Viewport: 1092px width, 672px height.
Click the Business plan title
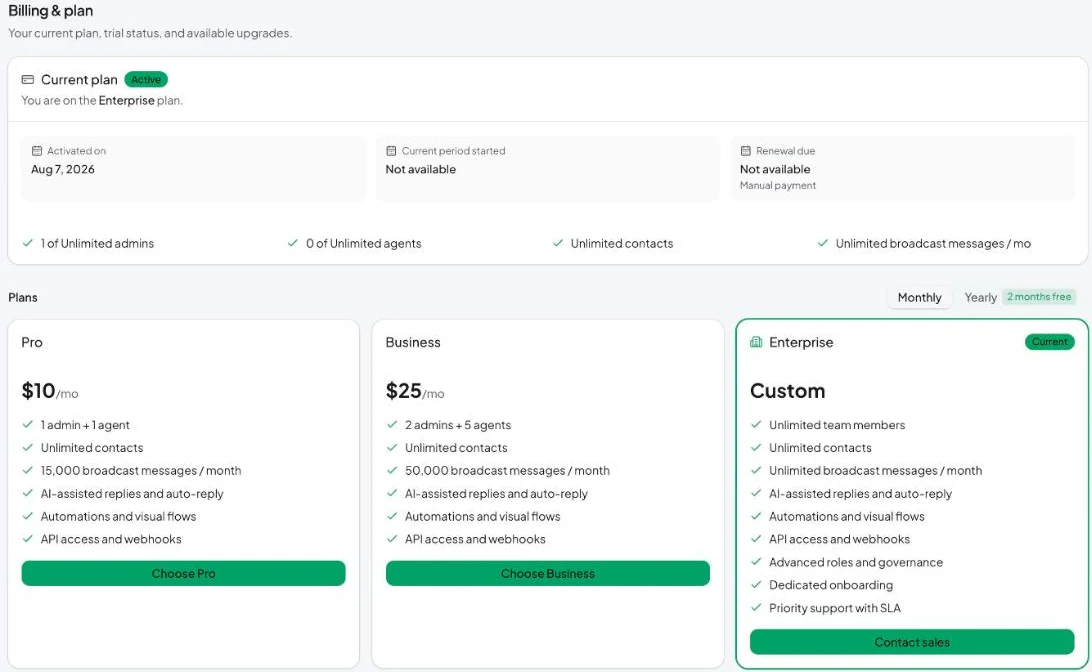(x=413, y=342)
